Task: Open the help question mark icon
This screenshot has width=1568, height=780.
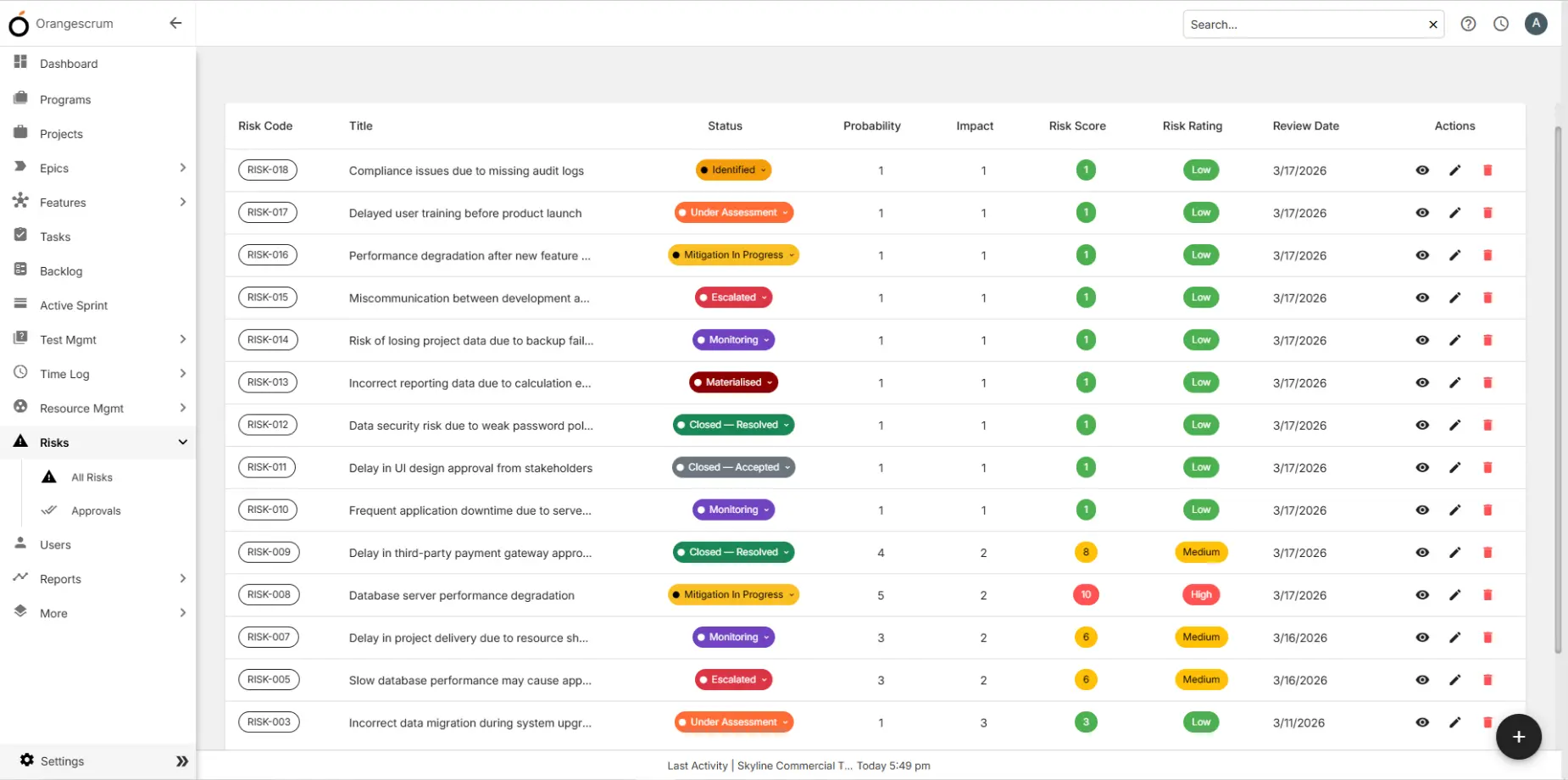Action: [1468, 24]
